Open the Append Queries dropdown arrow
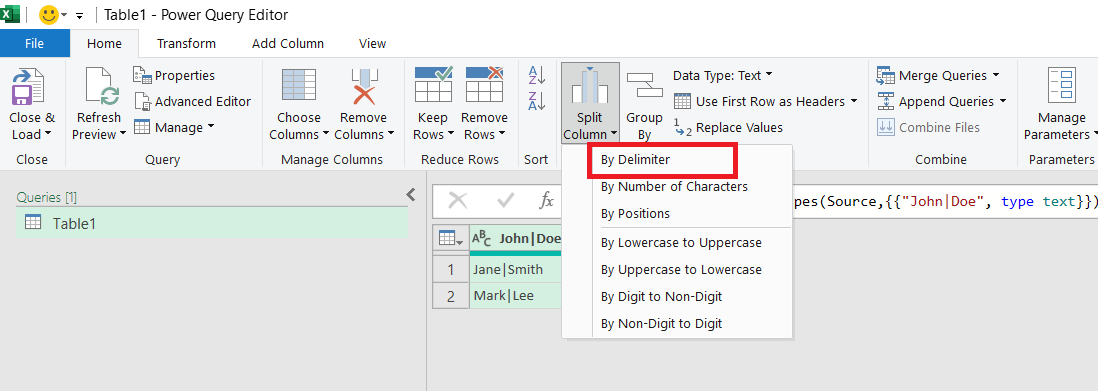Image resolution: width=1098 pixels, height=391 pixels. click(1003, 102)
